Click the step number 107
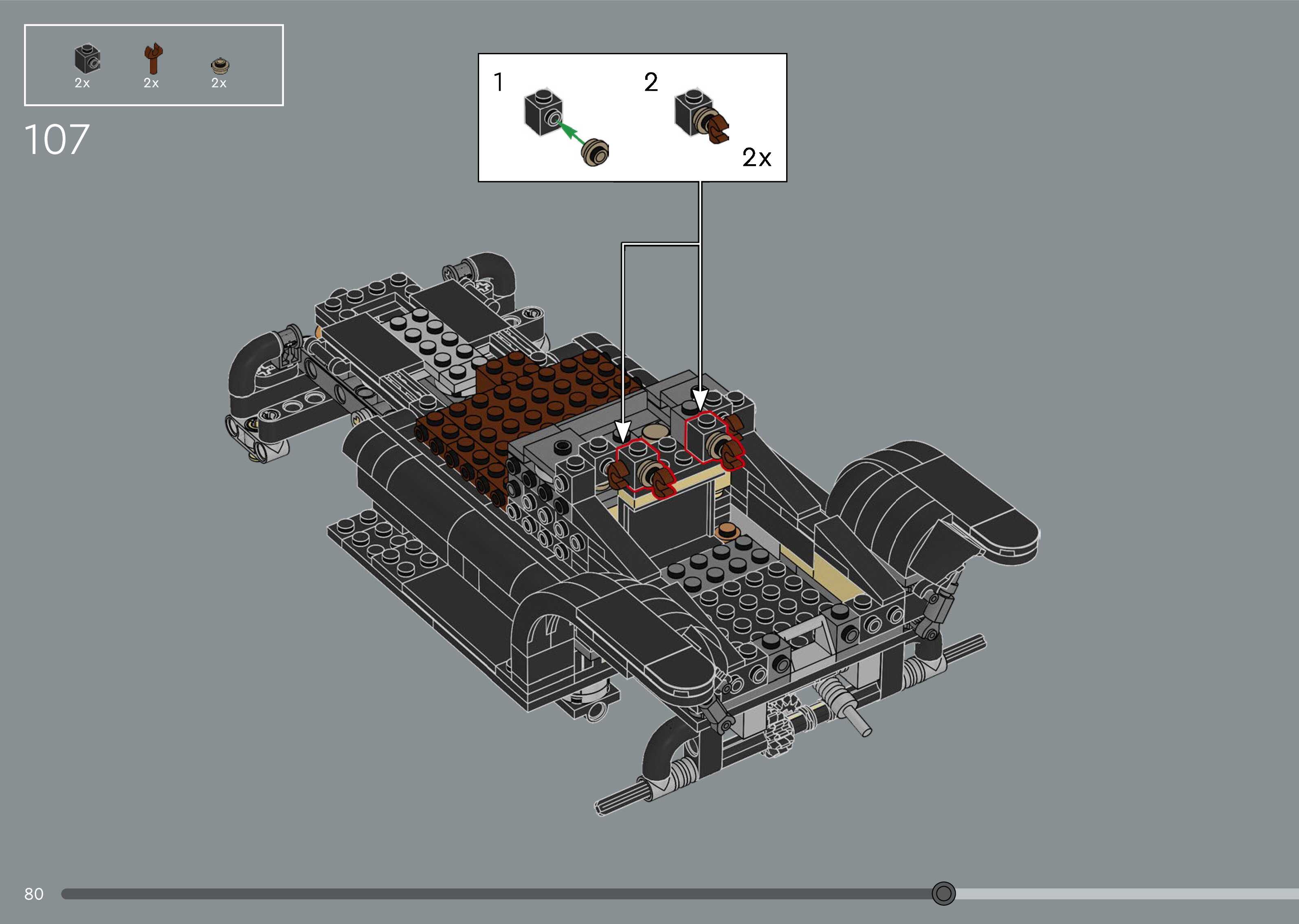Viewport: 1299px width, 924px height. coord(57,140)
